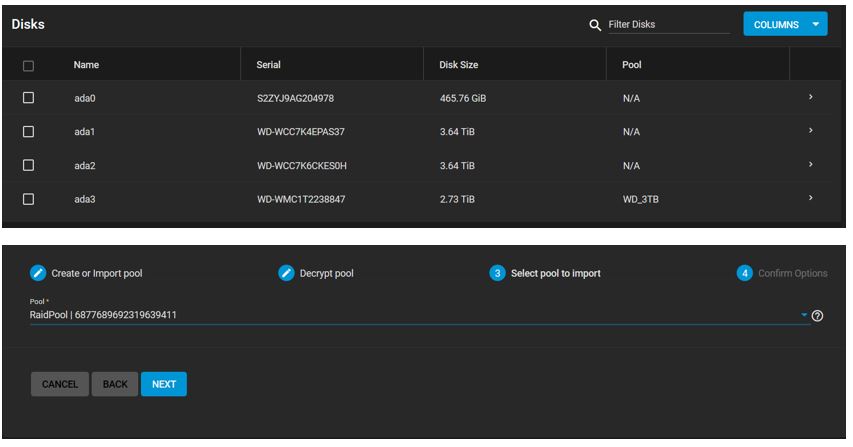Viewport: 853px width, 447px height.
Task: Click the Create or Import pool pencil icon
Action: 38,273
